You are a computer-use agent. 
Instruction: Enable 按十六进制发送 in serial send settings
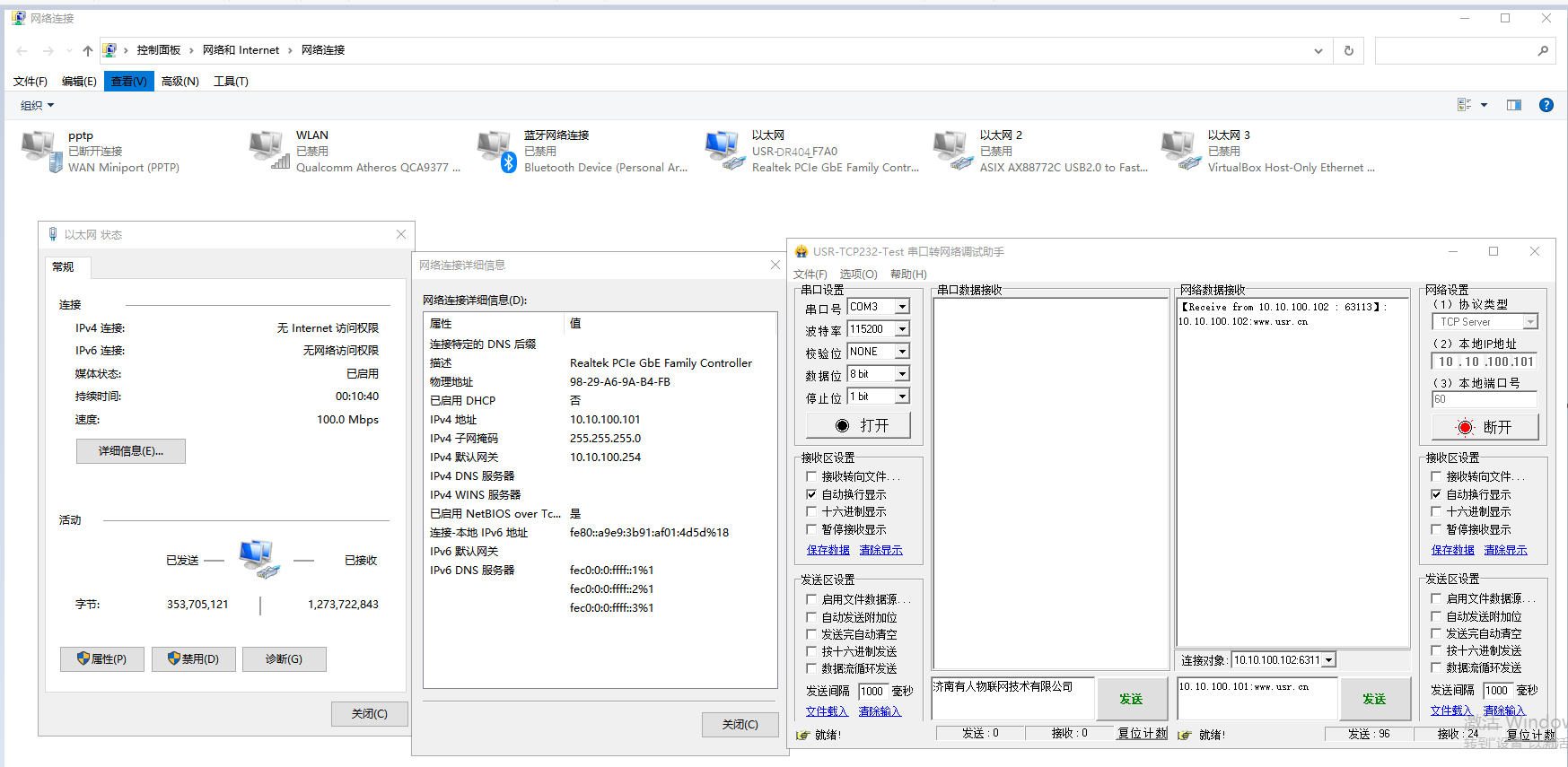[811, 651]
